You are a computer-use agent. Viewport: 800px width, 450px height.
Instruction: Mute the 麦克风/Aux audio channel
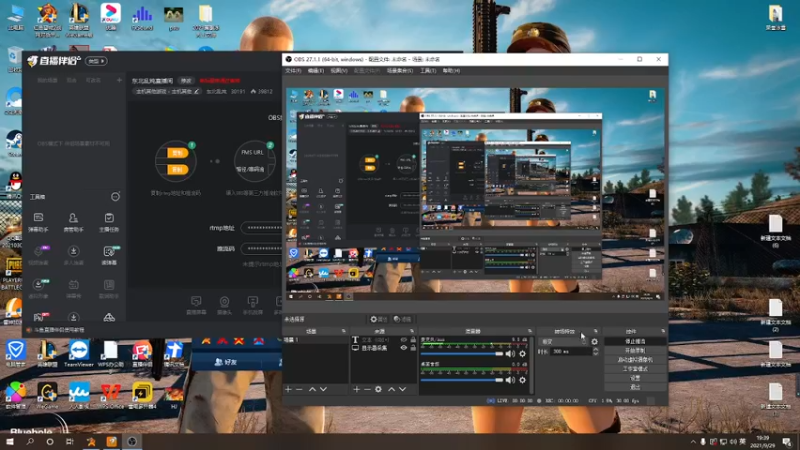tap(510, 354)
